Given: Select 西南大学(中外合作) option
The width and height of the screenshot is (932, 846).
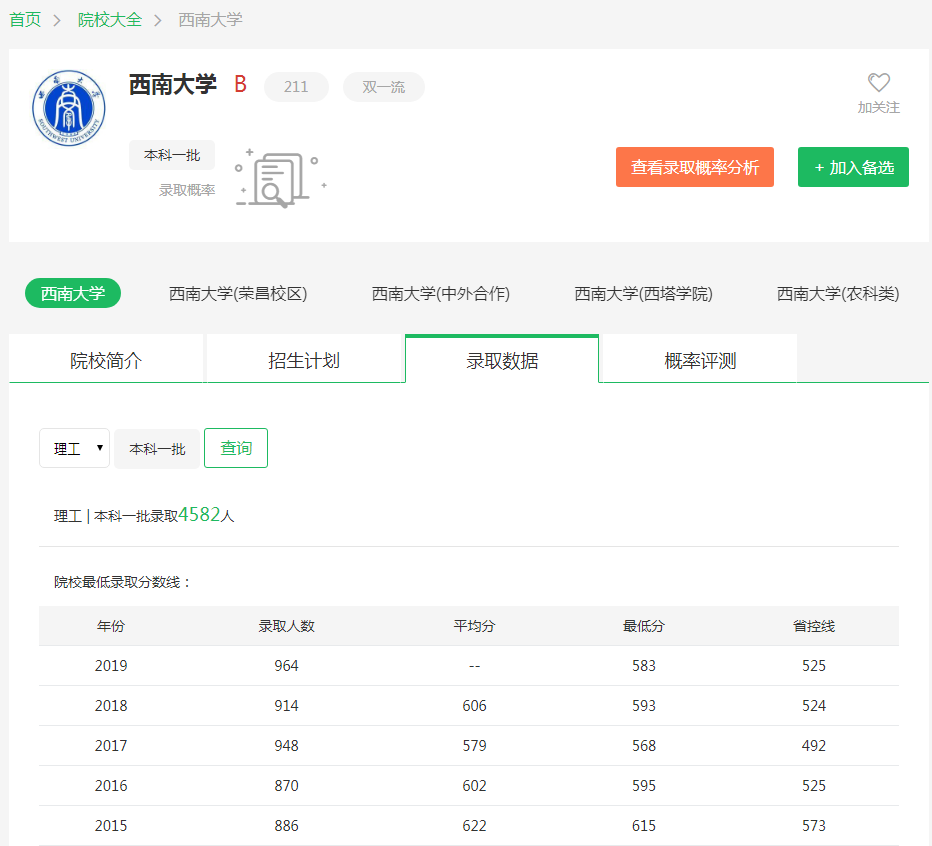Looking at the screenshot, I should coord(440,294).
